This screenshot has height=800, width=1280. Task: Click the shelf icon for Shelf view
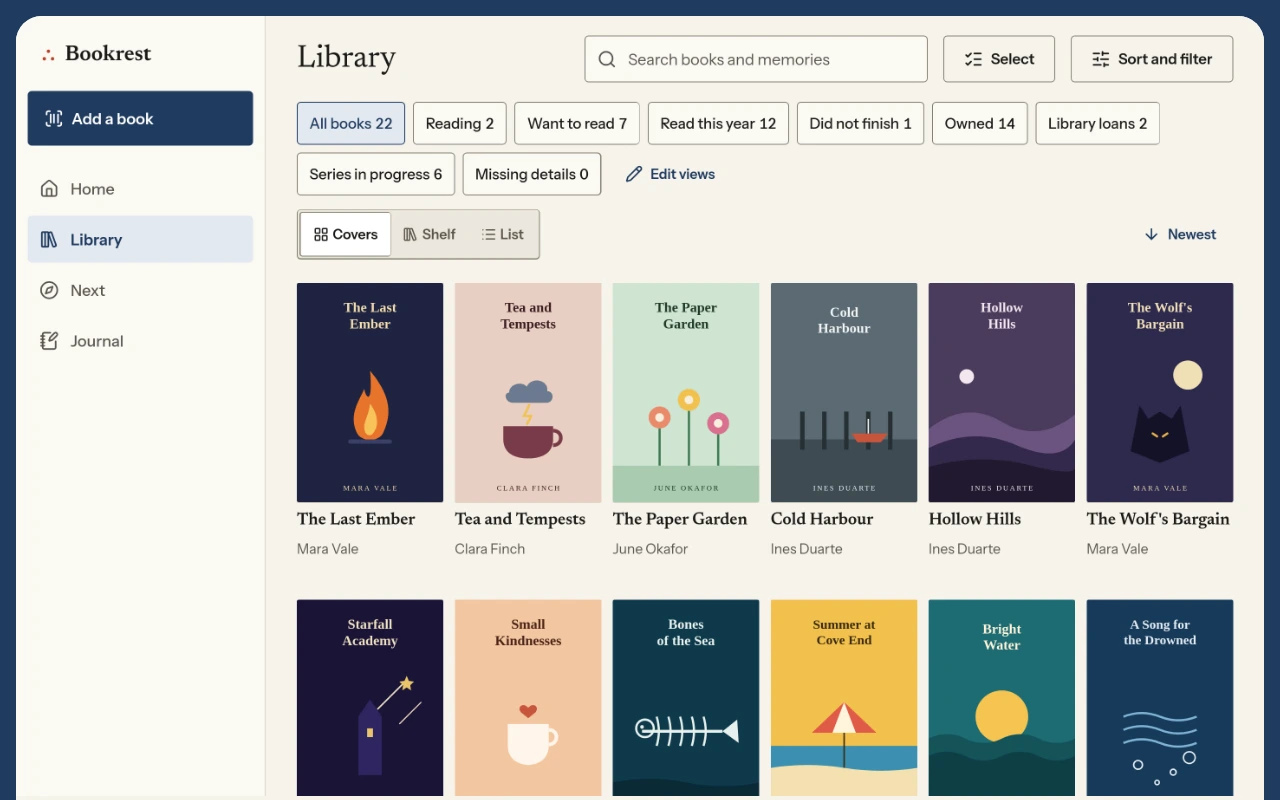(x=410, y=234)
